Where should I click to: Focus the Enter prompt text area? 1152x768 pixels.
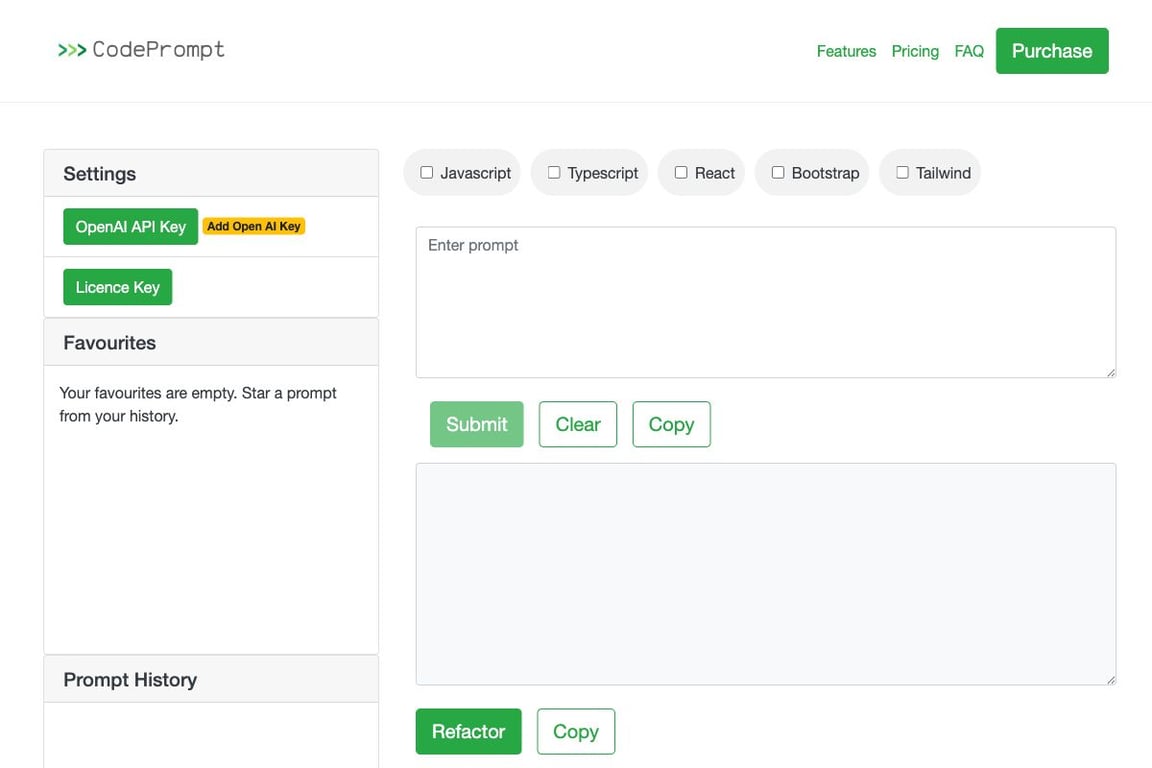(x=765, y=302)
